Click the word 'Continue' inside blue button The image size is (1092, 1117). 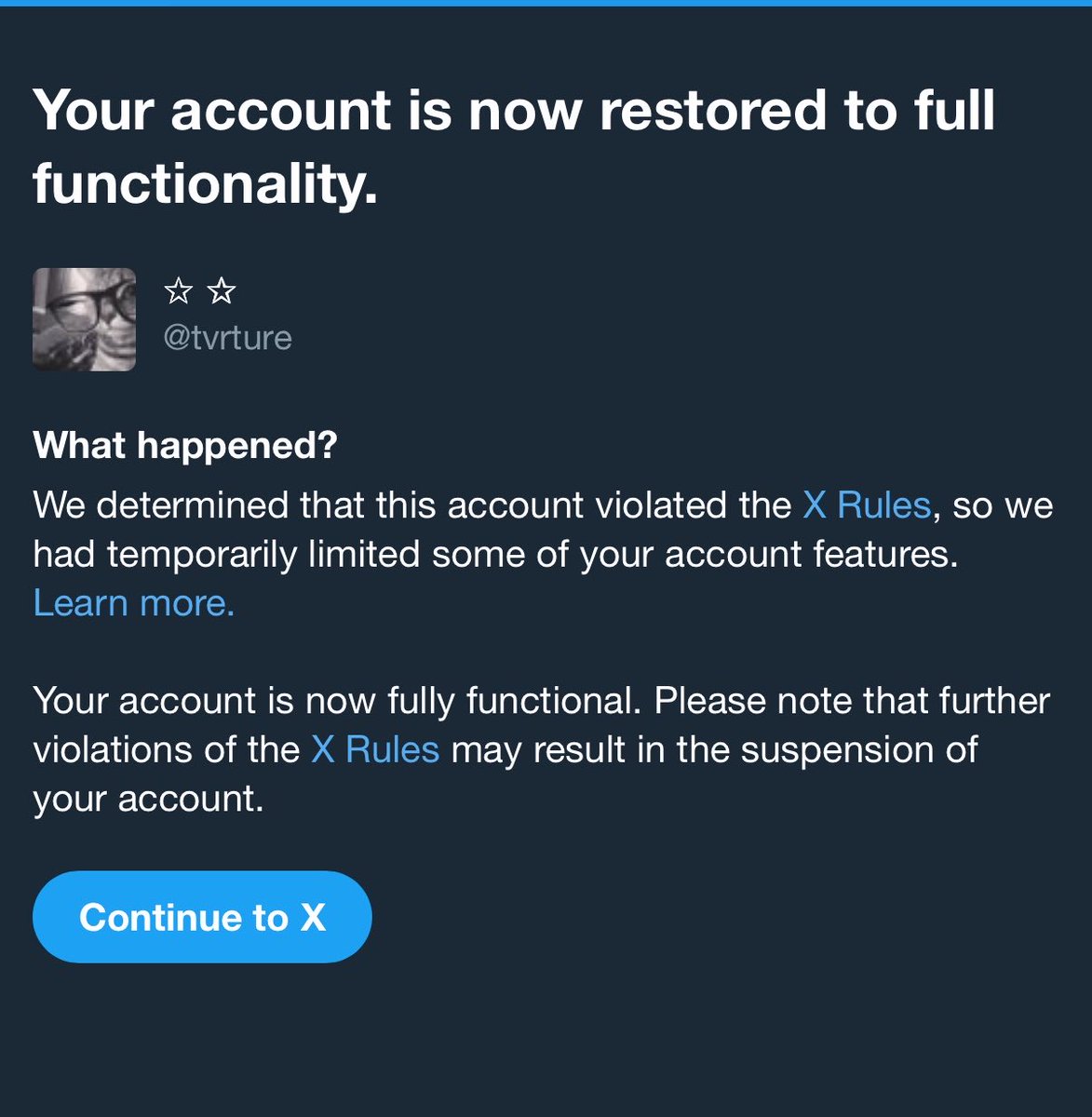184,918
